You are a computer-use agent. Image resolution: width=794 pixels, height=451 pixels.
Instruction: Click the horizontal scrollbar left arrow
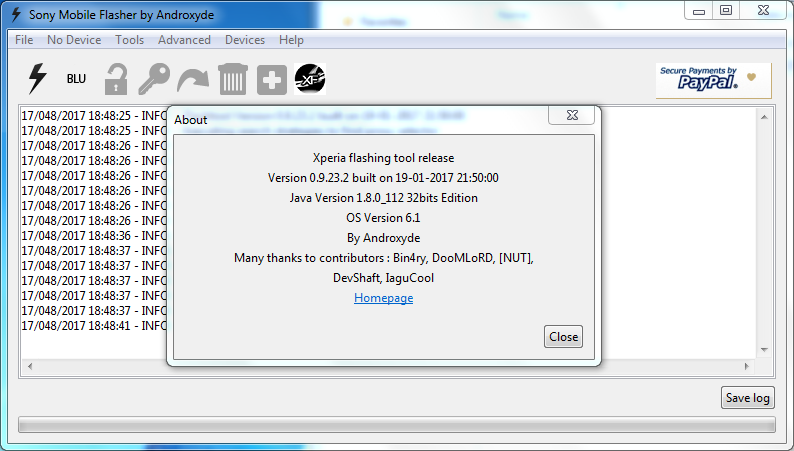30,366
